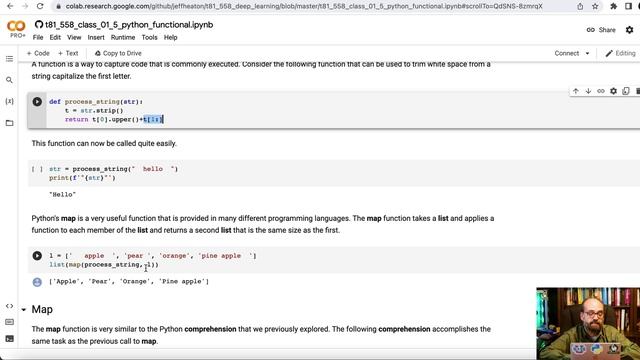Click the Connect button
The height and width of the screenshot is (360, 640).
click(x=567, y=53)
